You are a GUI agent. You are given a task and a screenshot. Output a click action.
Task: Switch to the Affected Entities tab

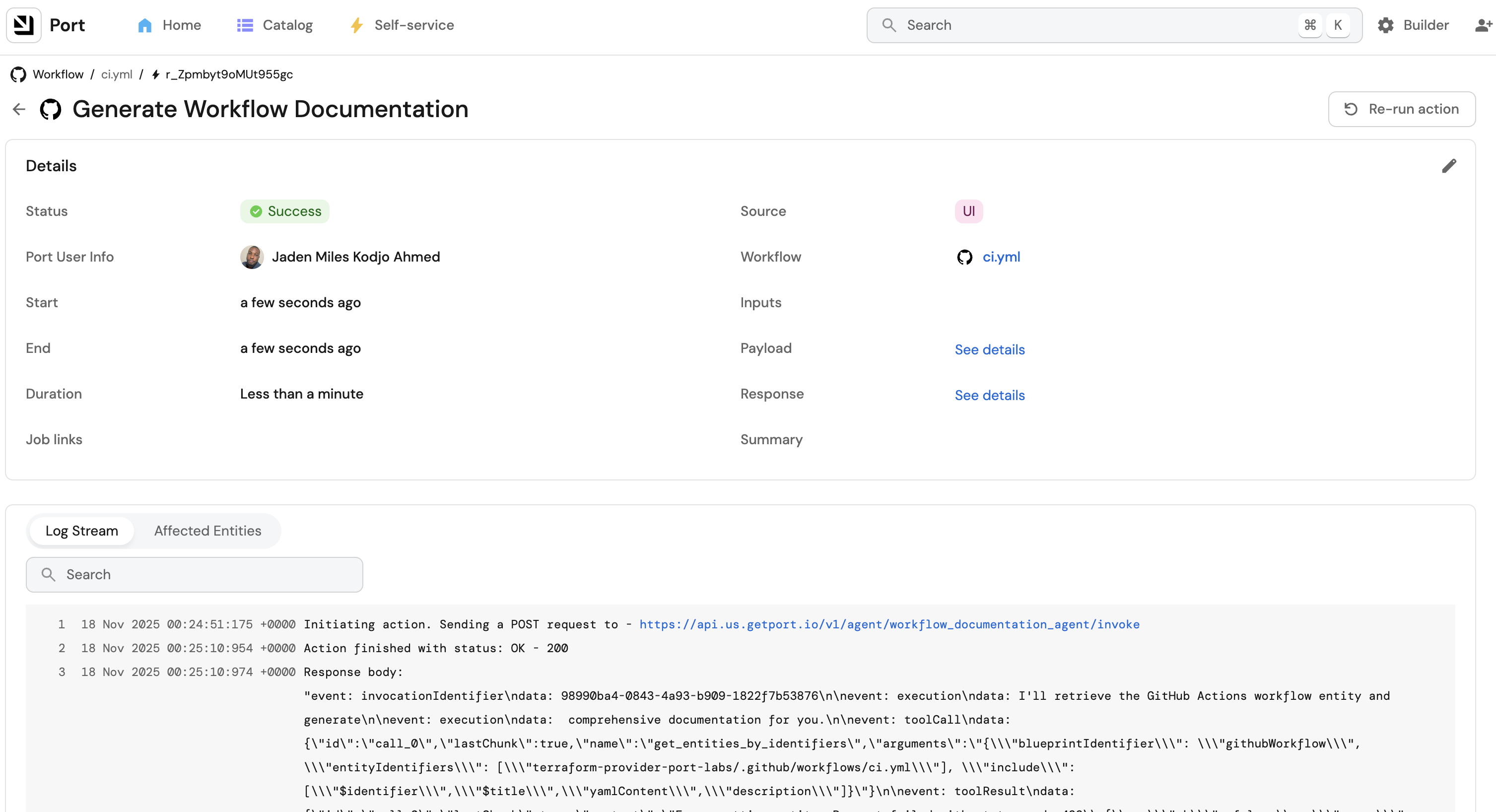(x=207, y=531)
